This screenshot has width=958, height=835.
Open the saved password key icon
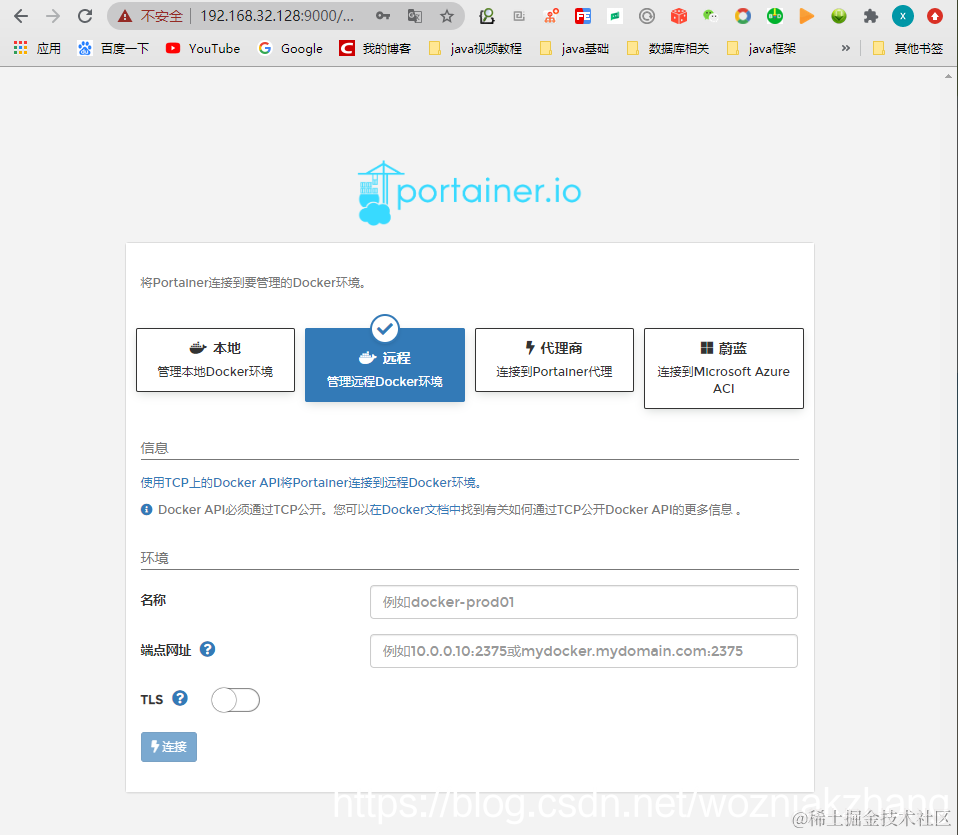coord(382,16)
